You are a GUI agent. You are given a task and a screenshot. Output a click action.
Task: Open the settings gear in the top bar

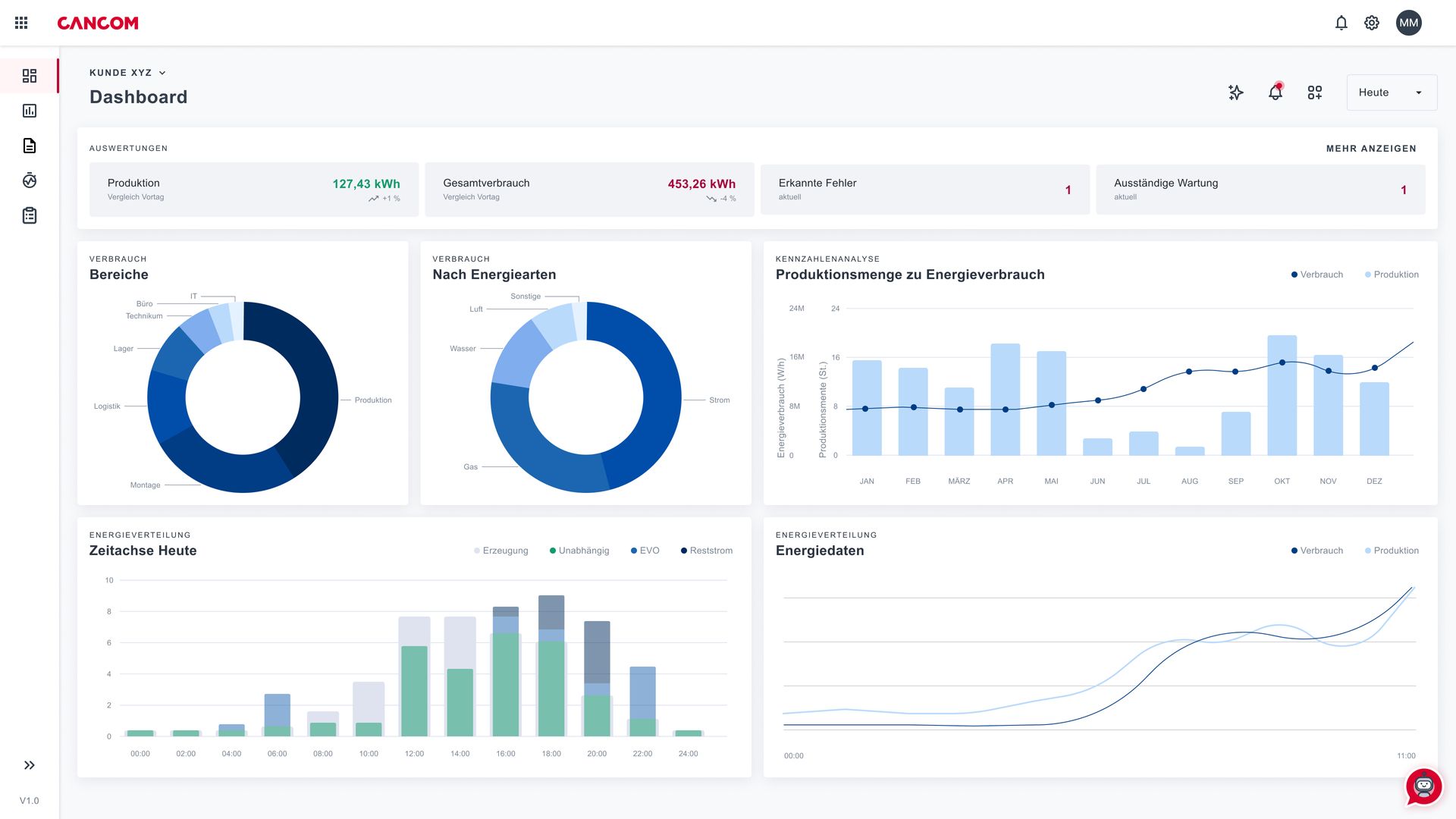point(1371,23)
